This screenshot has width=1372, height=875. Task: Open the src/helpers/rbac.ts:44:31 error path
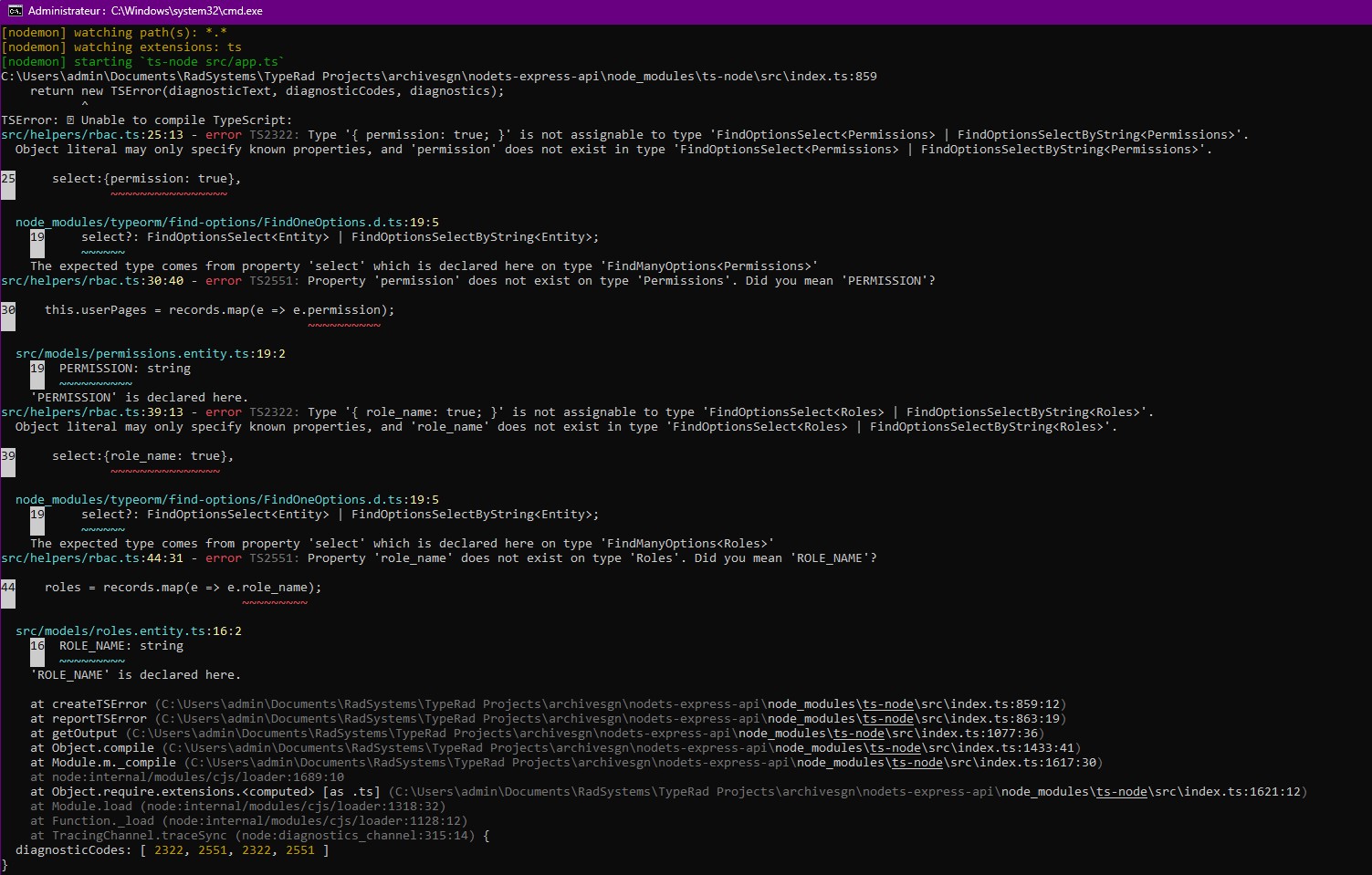pyautogui.click(x=92, y=558)
